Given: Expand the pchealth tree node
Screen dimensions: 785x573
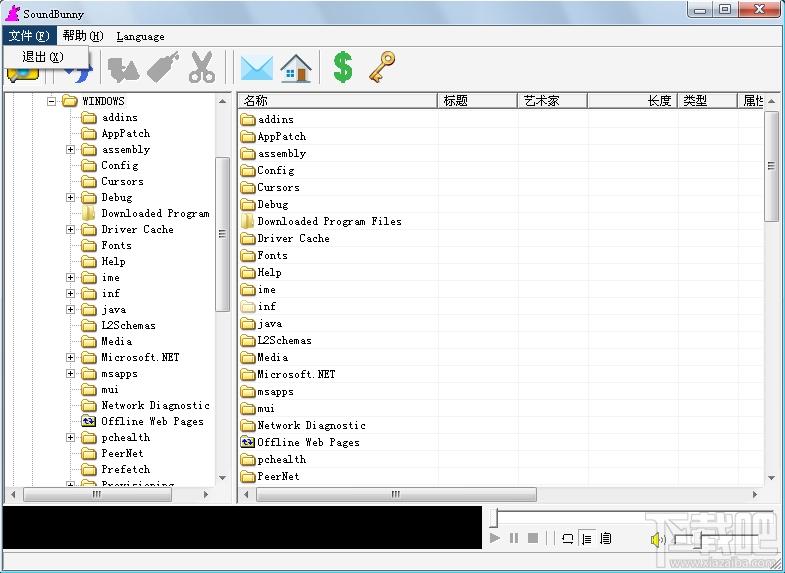Looking at the screenshot, I should [x=70, y=438].
